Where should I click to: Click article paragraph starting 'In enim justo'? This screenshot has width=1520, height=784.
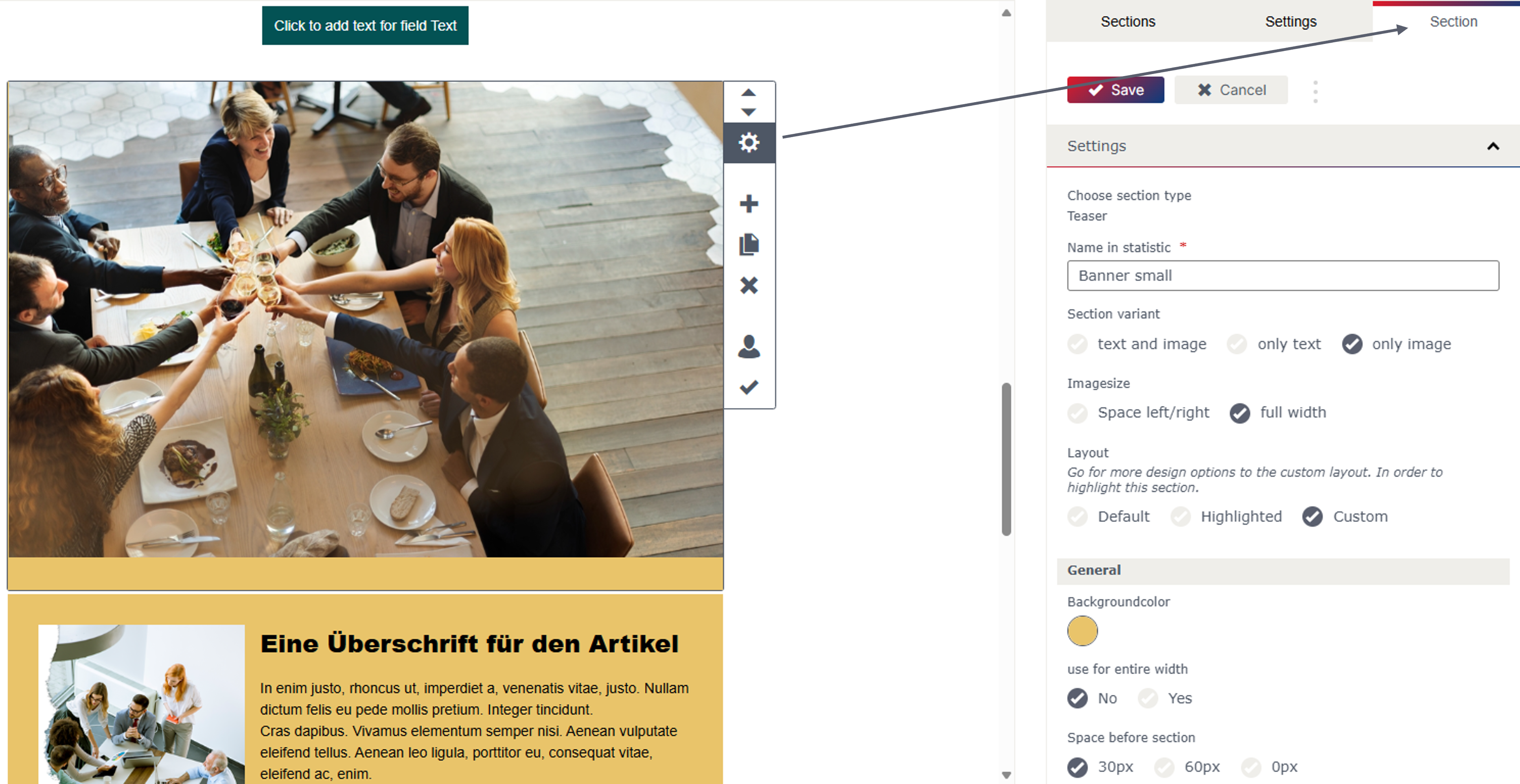coord(475,731)
